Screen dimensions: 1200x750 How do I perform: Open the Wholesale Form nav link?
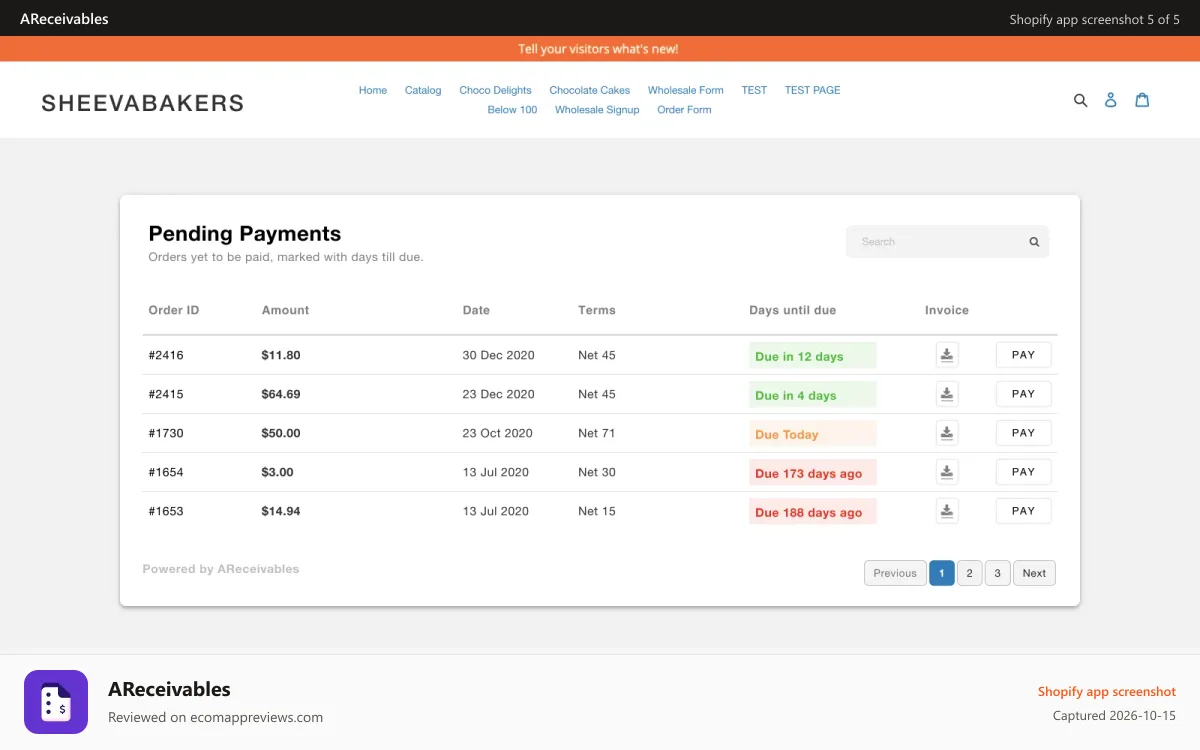coord(686,90)
